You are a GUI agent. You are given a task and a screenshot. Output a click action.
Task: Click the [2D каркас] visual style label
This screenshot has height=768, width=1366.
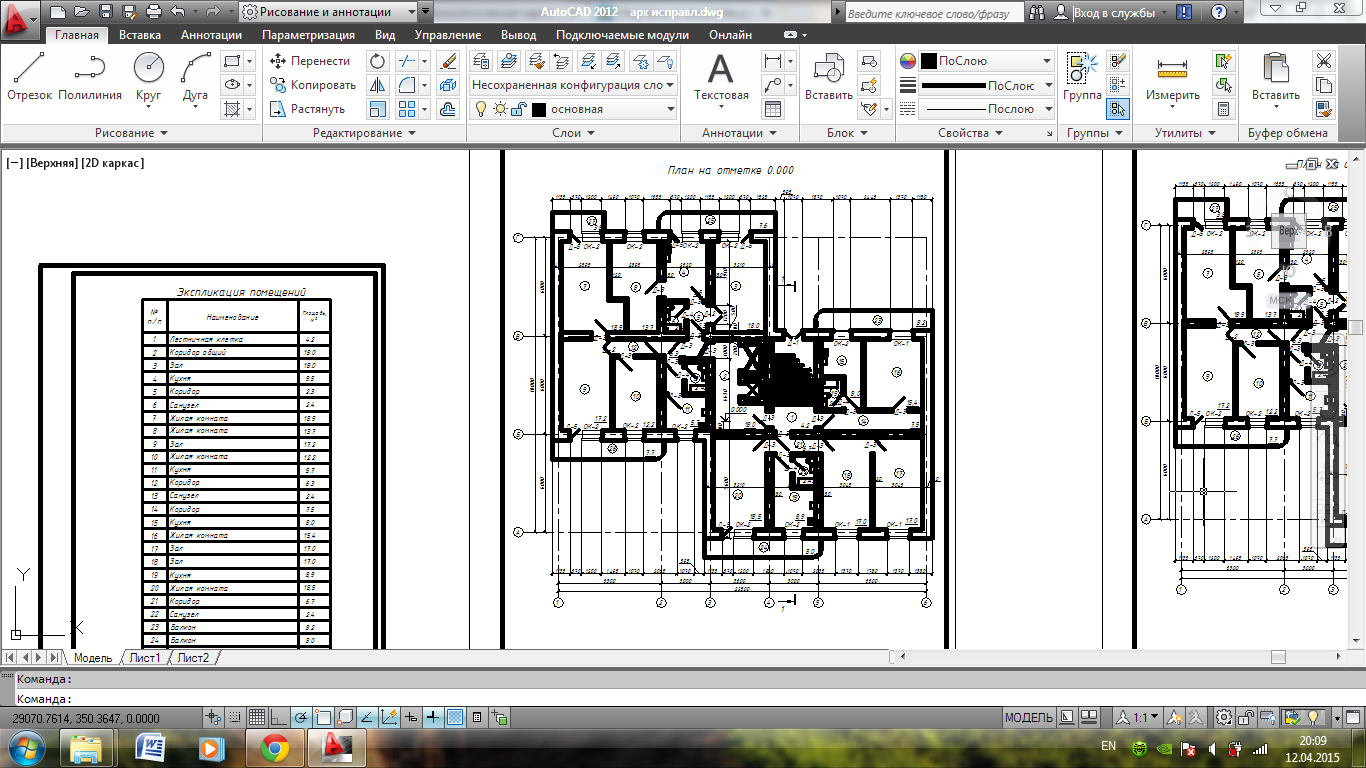tap(114, 163)
